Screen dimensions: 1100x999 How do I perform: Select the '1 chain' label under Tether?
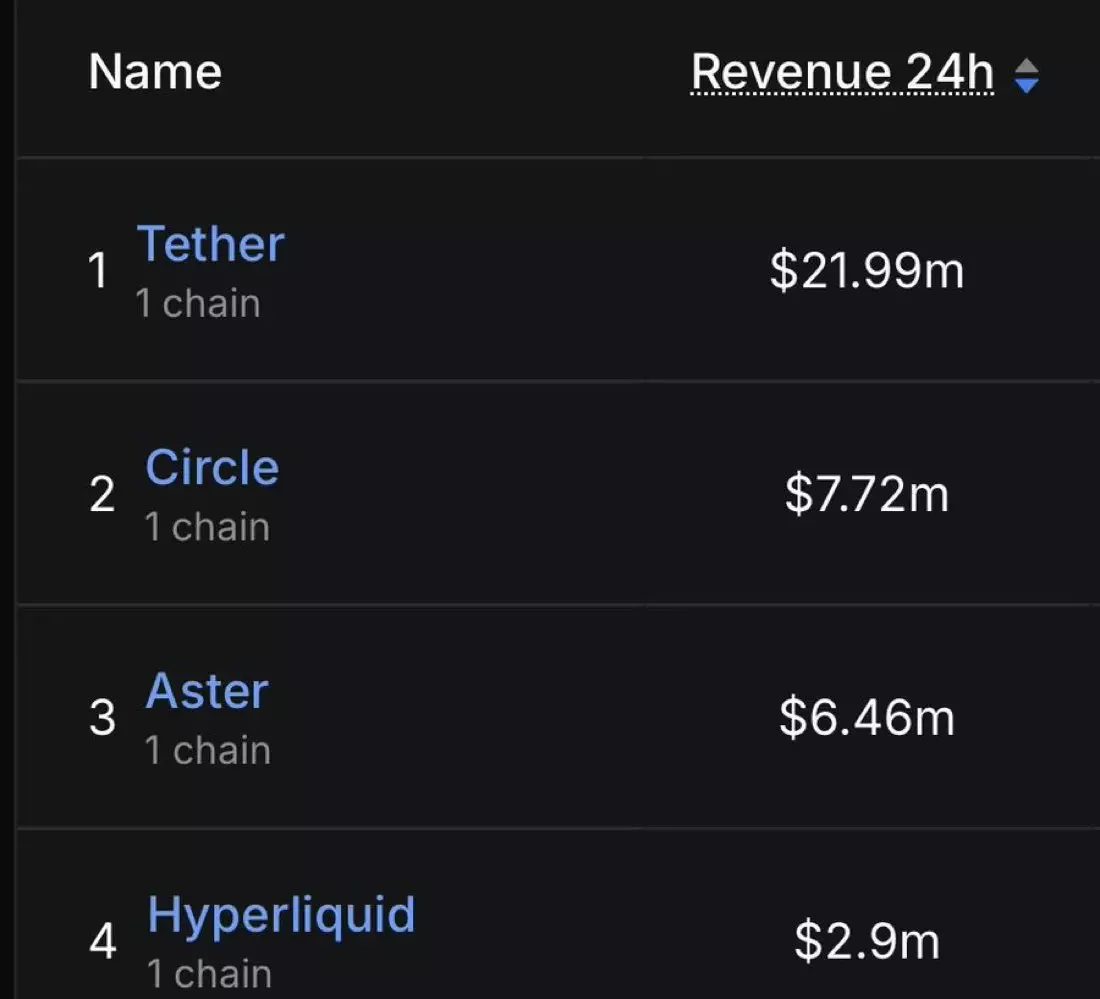coord(198,303)
